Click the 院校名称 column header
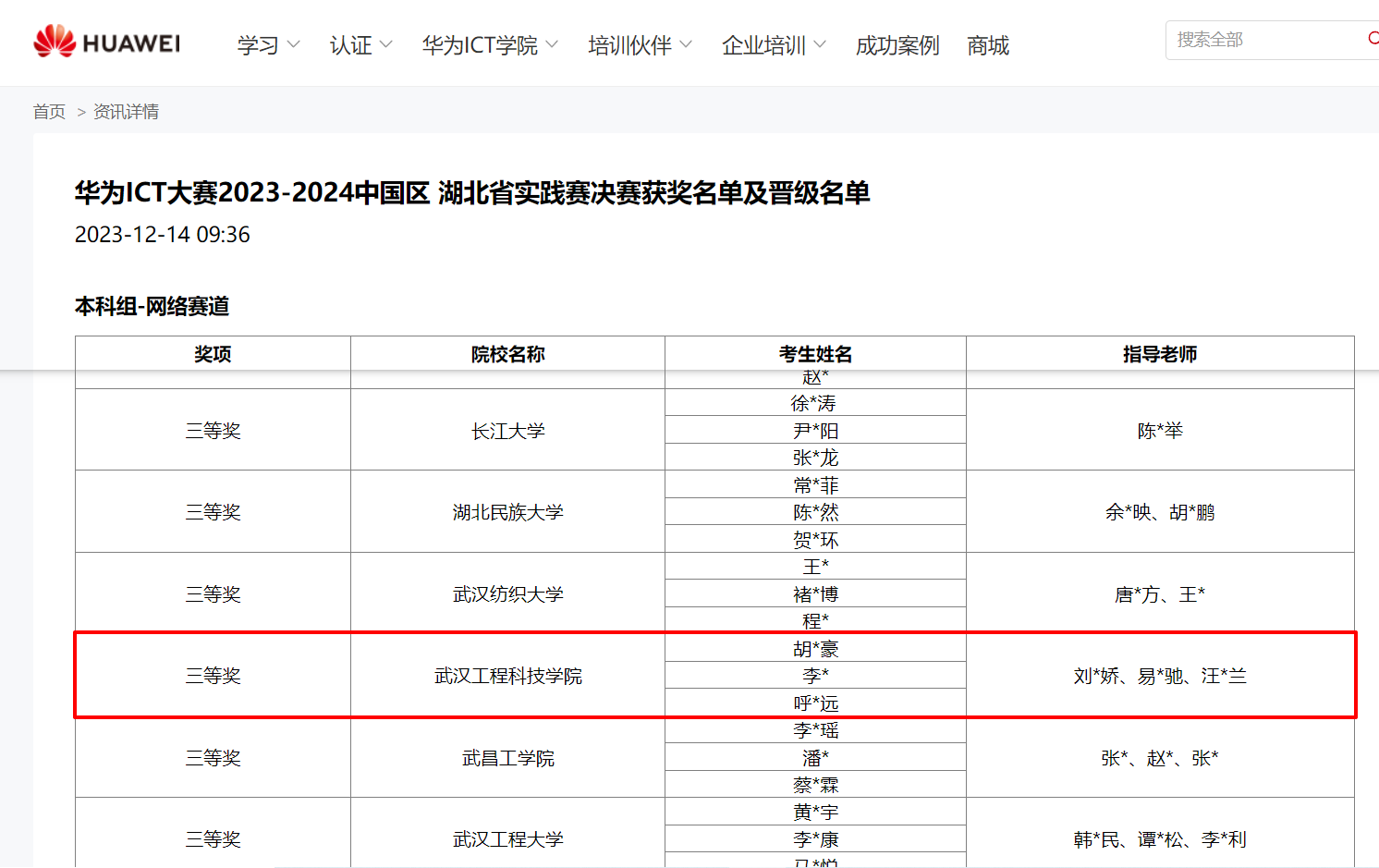1379x868 pixels. [507, 354]
